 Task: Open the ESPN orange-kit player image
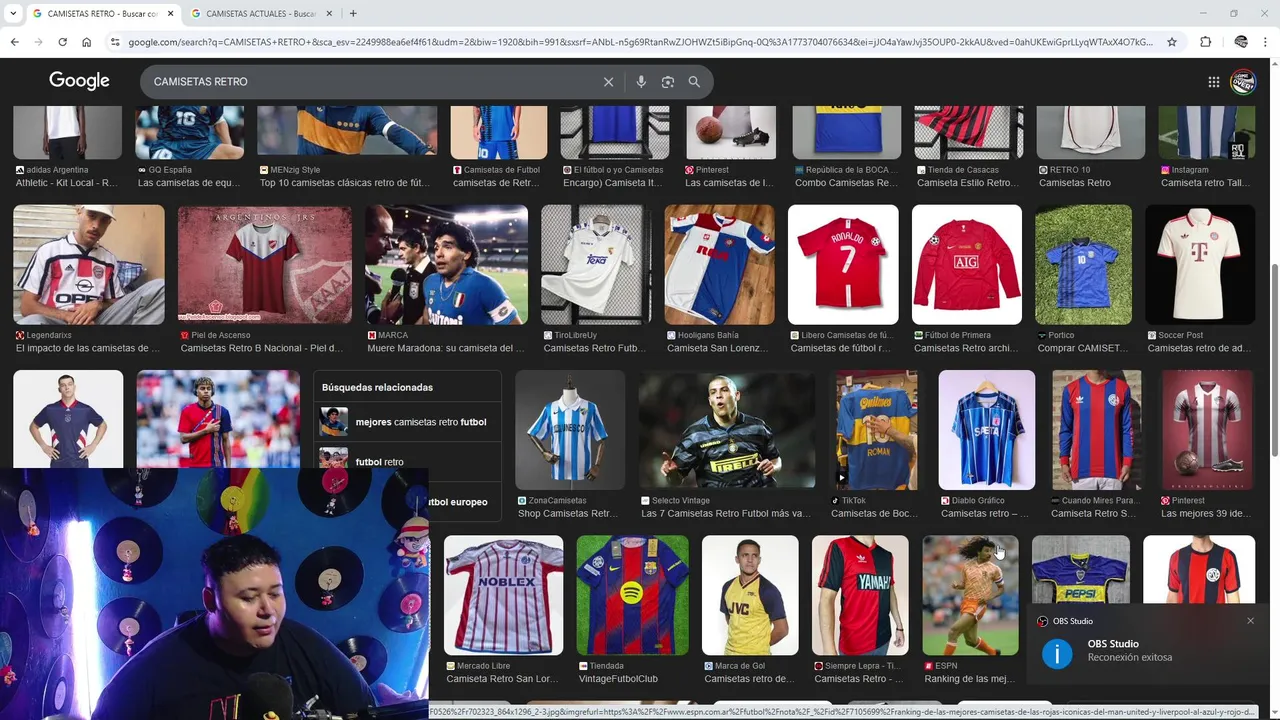[970, 595]
